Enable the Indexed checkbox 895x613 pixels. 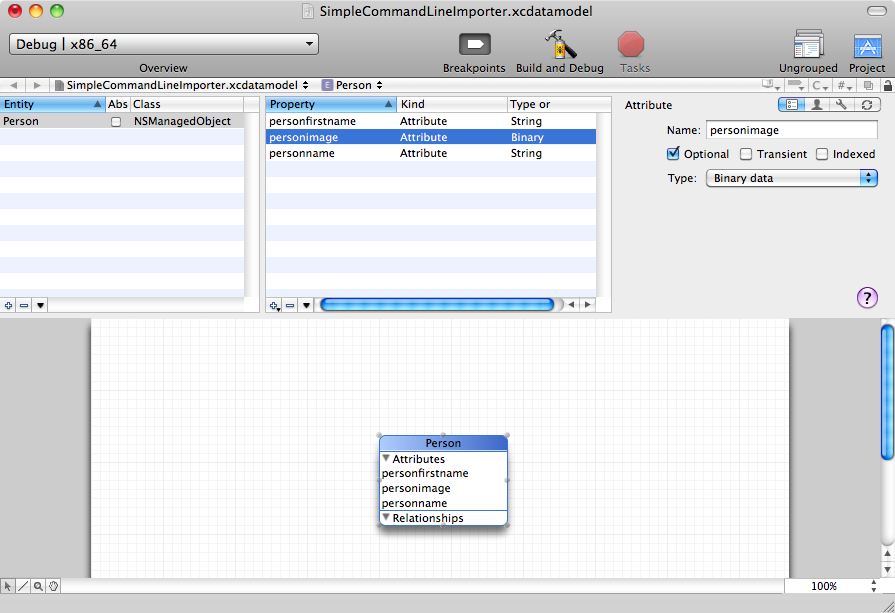822,154
